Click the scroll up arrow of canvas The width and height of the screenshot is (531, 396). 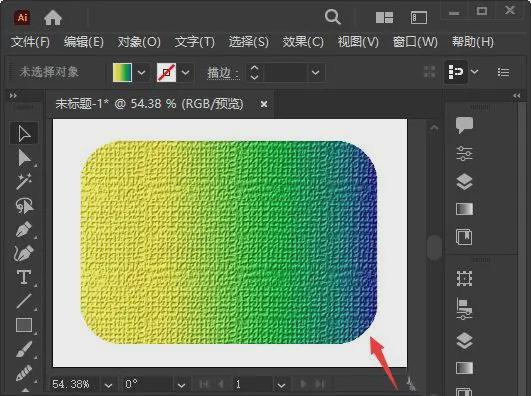coord(434,128)
